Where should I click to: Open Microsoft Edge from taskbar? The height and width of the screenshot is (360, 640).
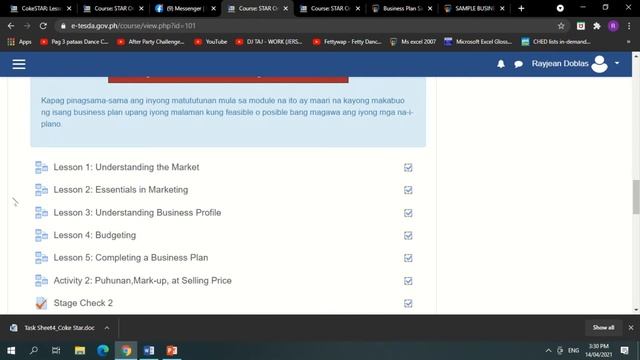pyautogui.click(x=103, y=351)
